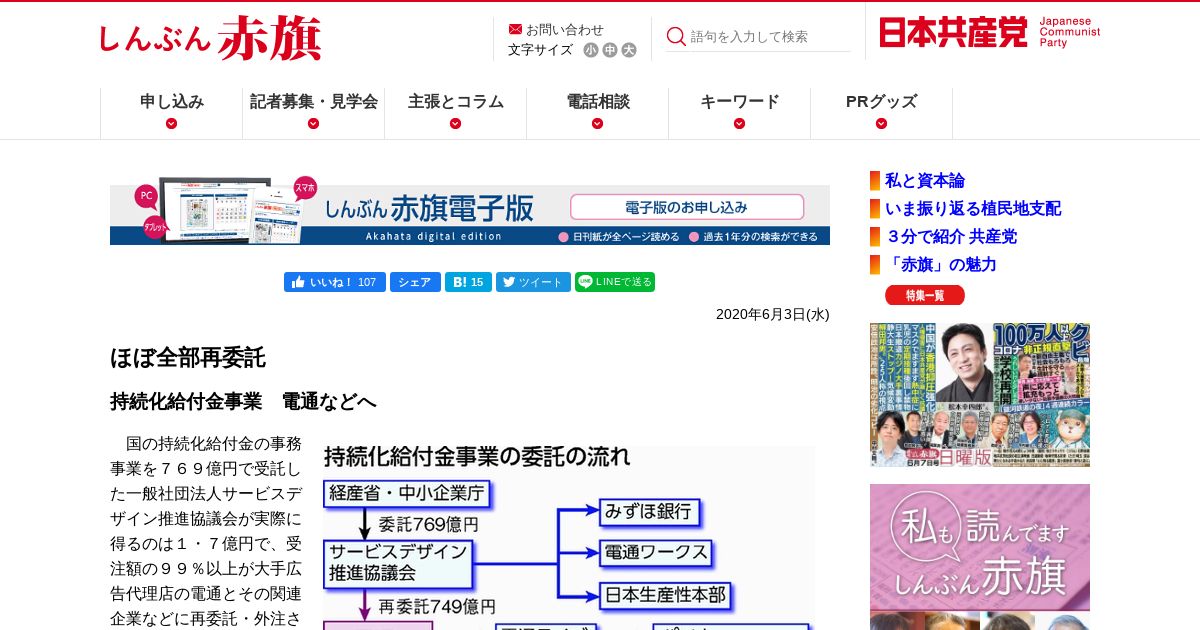Open the ３分で紹介 共産党 link
Image resolution: width=1200 pixels, height=630 pixels.
[951, 237]
